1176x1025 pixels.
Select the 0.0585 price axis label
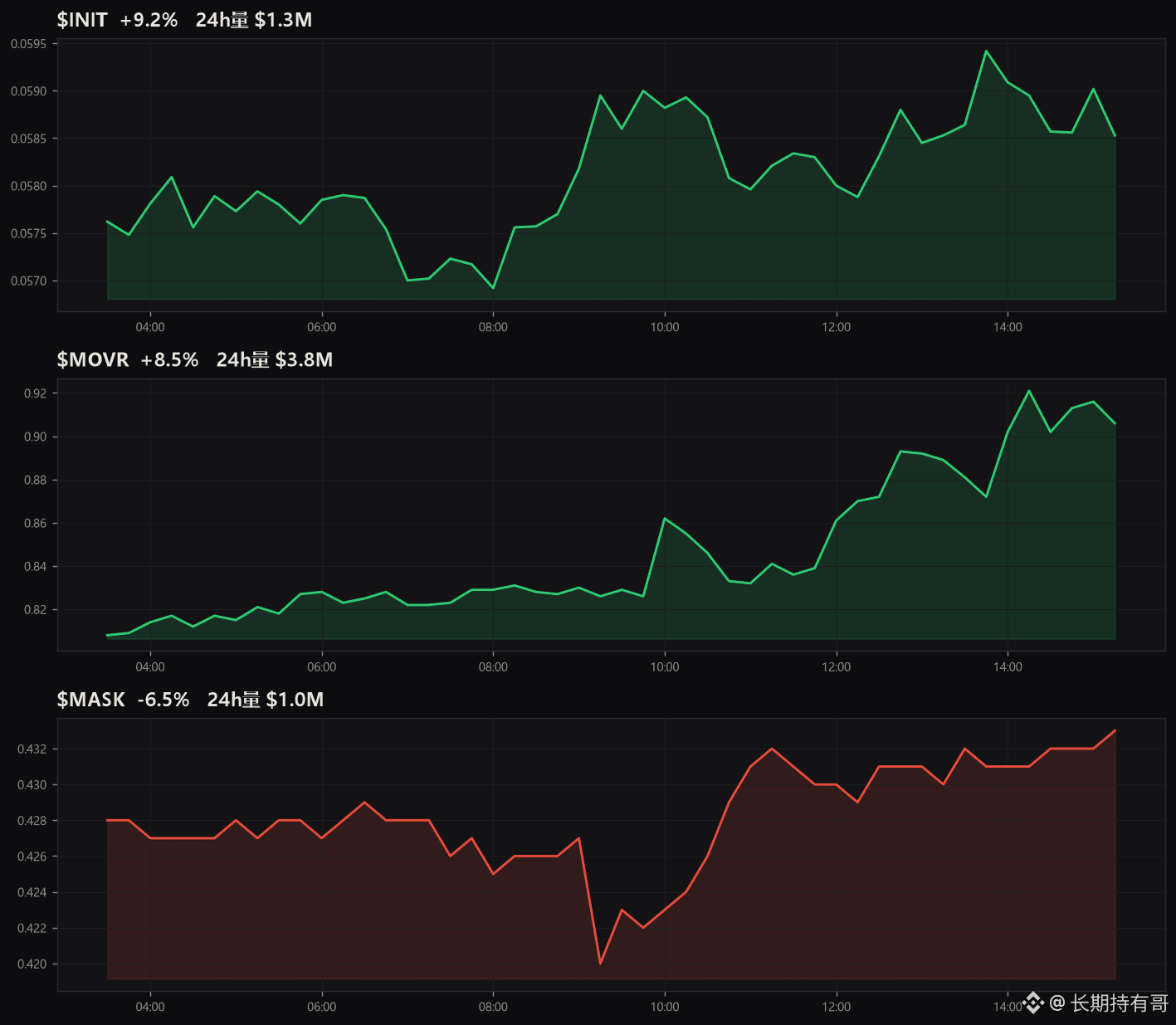(x=29, y=139)
